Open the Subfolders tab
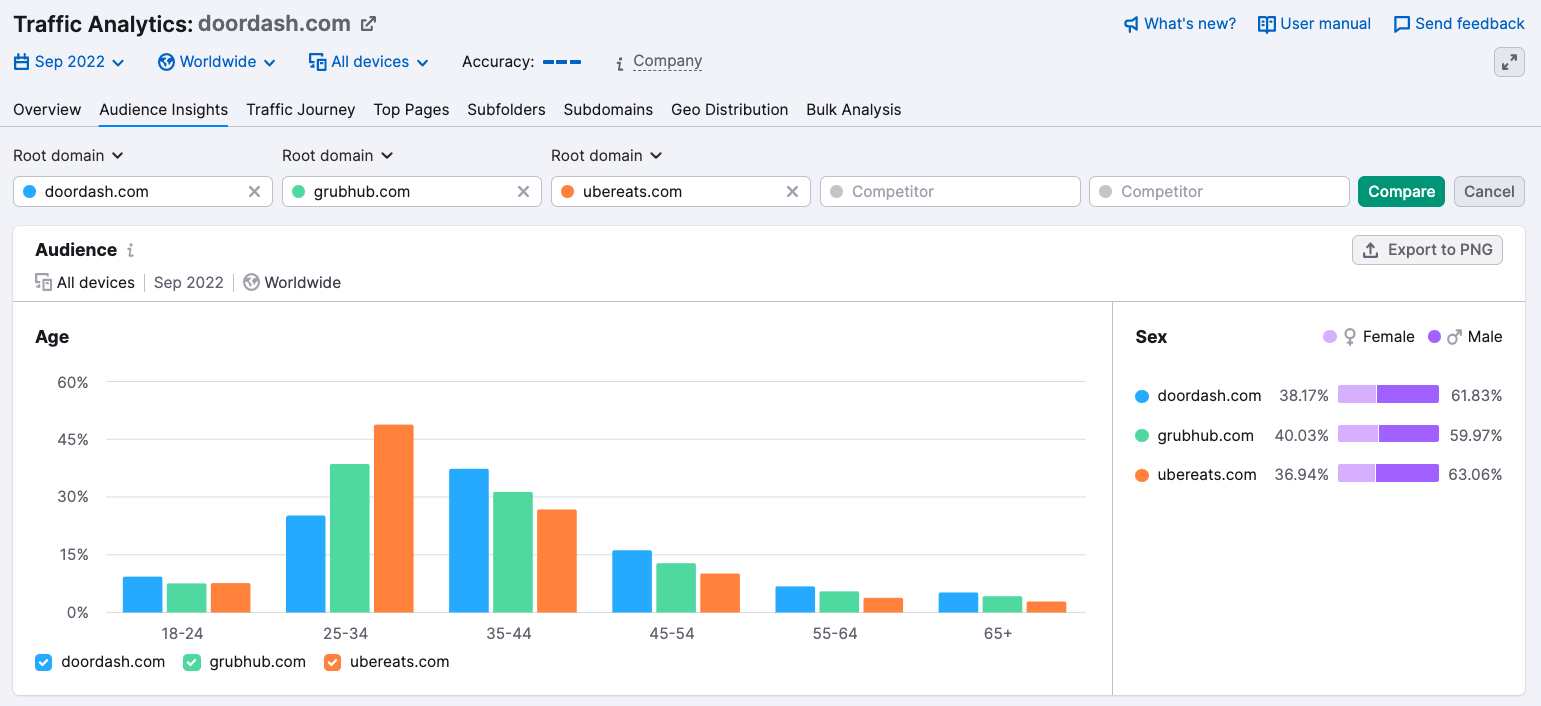This screenshot has width=1541, height=706. pos(506,110)
